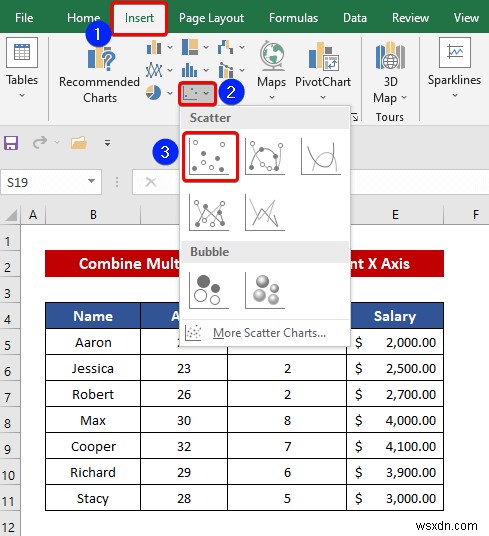Screen dimensions: 489x536
Task: Insert combo chart icon
Action: tap(226, 70)
